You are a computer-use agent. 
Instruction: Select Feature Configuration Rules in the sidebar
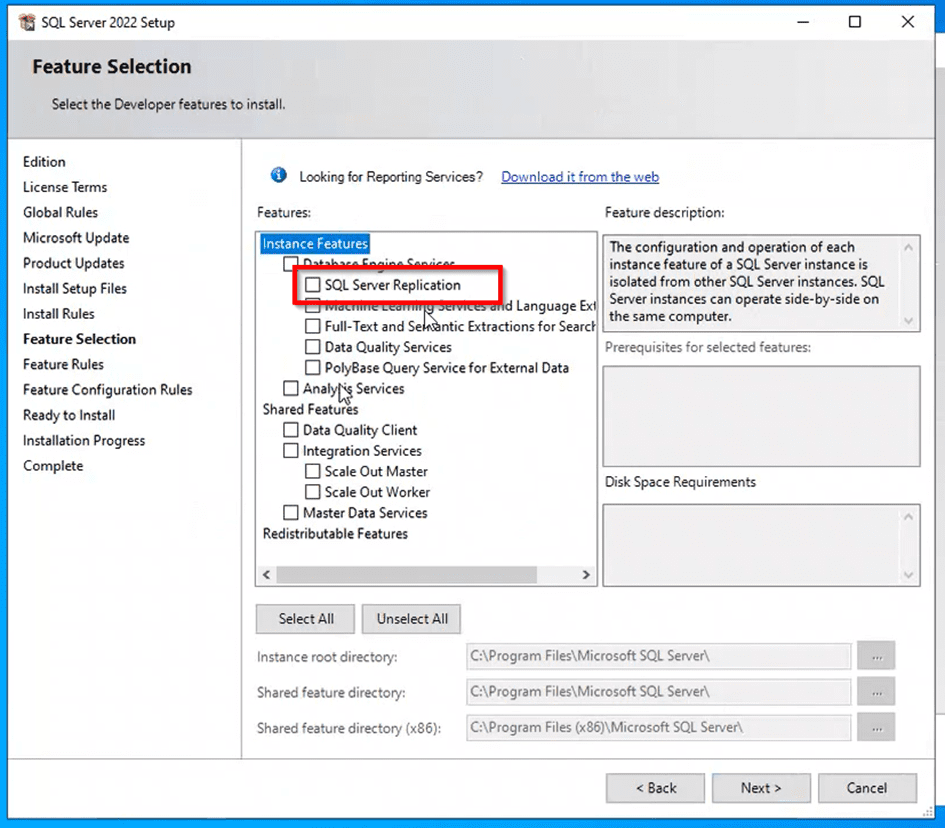(x=107, y=389)
